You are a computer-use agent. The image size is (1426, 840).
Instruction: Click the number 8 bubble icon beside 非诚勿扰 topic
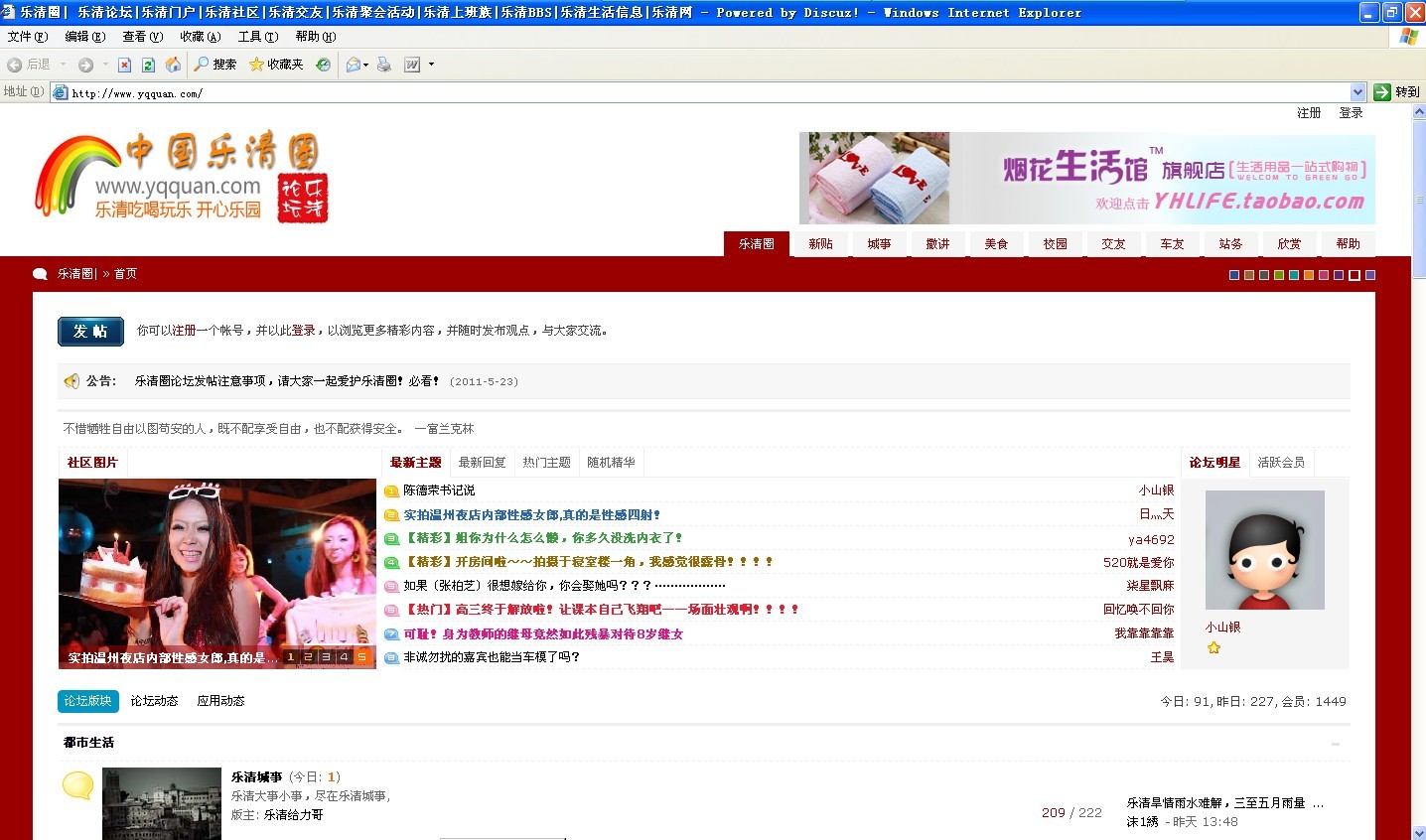391,657
